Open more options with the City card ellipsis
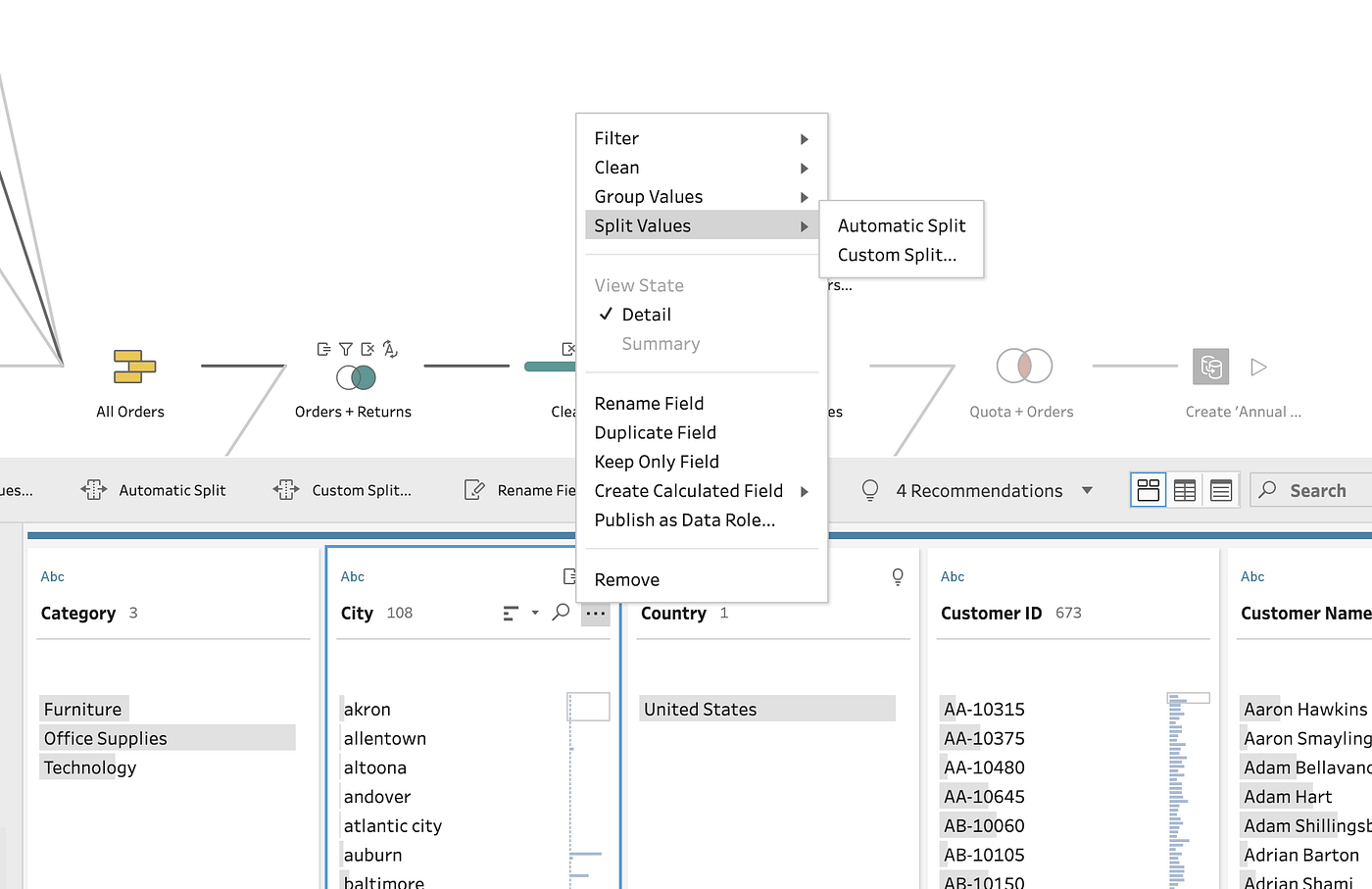Screen dimensions: 1372x889 pyautogui.click(x=595, y=612)
